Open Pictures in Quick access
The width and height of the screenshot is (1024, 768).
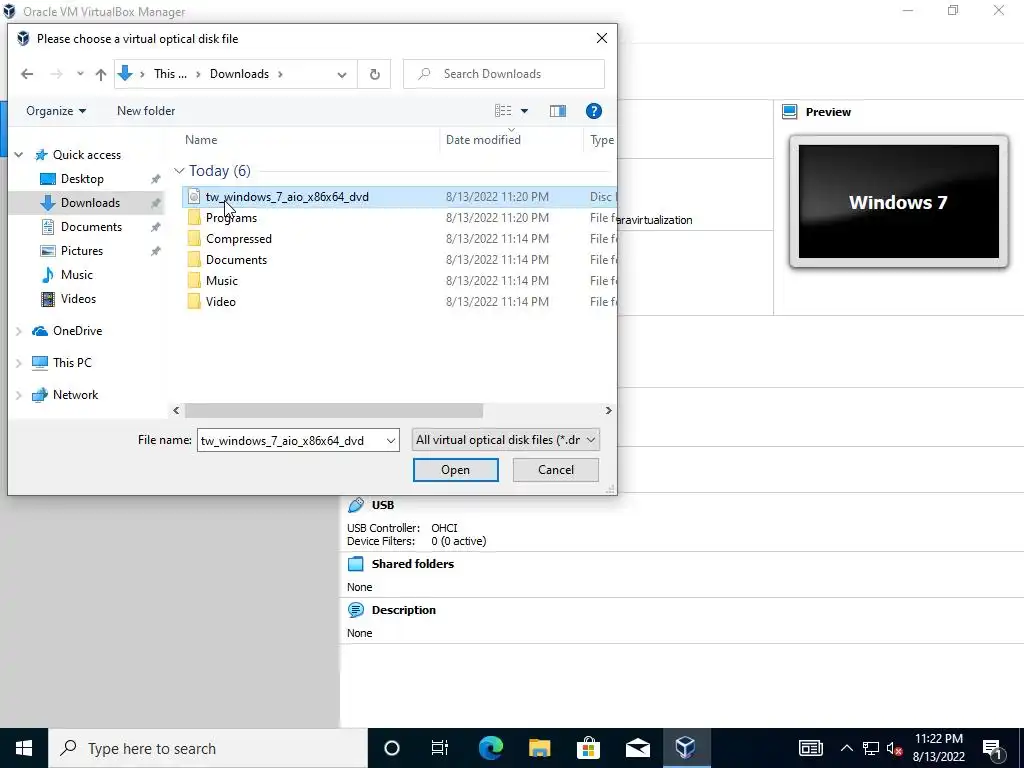tap(82, 251)
